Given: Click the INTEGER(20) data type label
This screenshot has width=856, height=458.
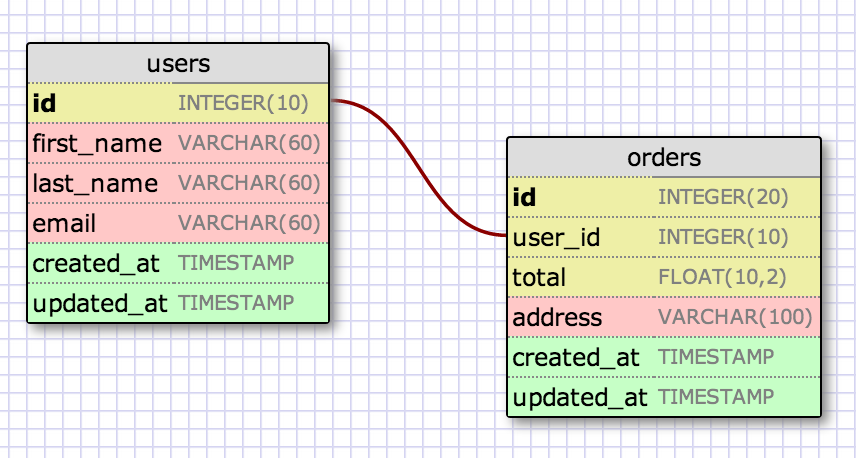Looking at the screenshot, I should point(723,197).
